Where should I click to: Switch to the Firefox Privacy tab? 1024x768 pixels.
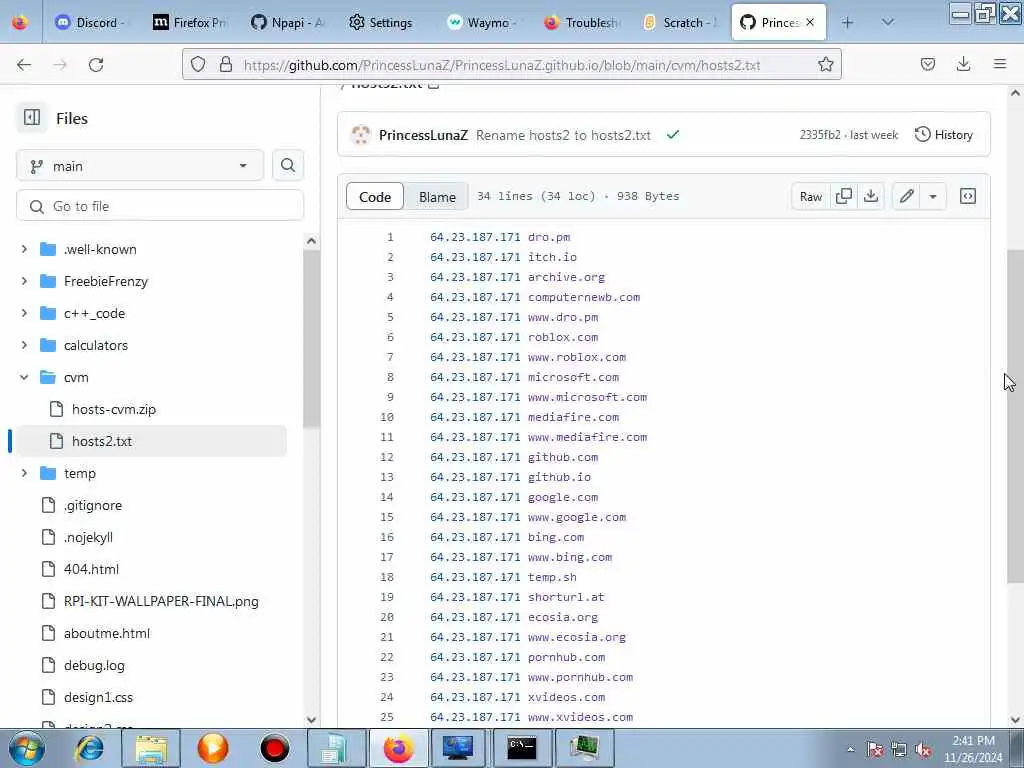coord(190,22)
